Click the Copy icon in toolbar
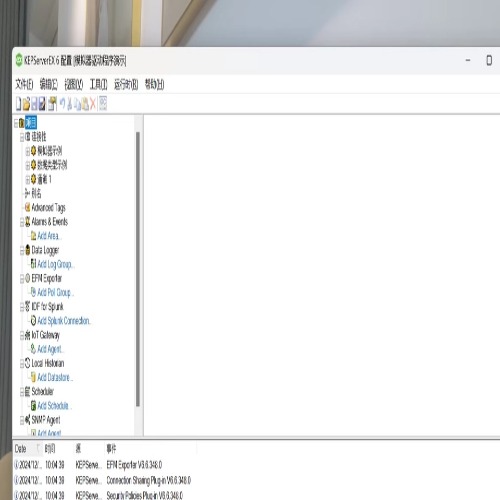Image resolution: width=500 pixels, height=500 pixels. pyautogui.click(x=77, y=104)
